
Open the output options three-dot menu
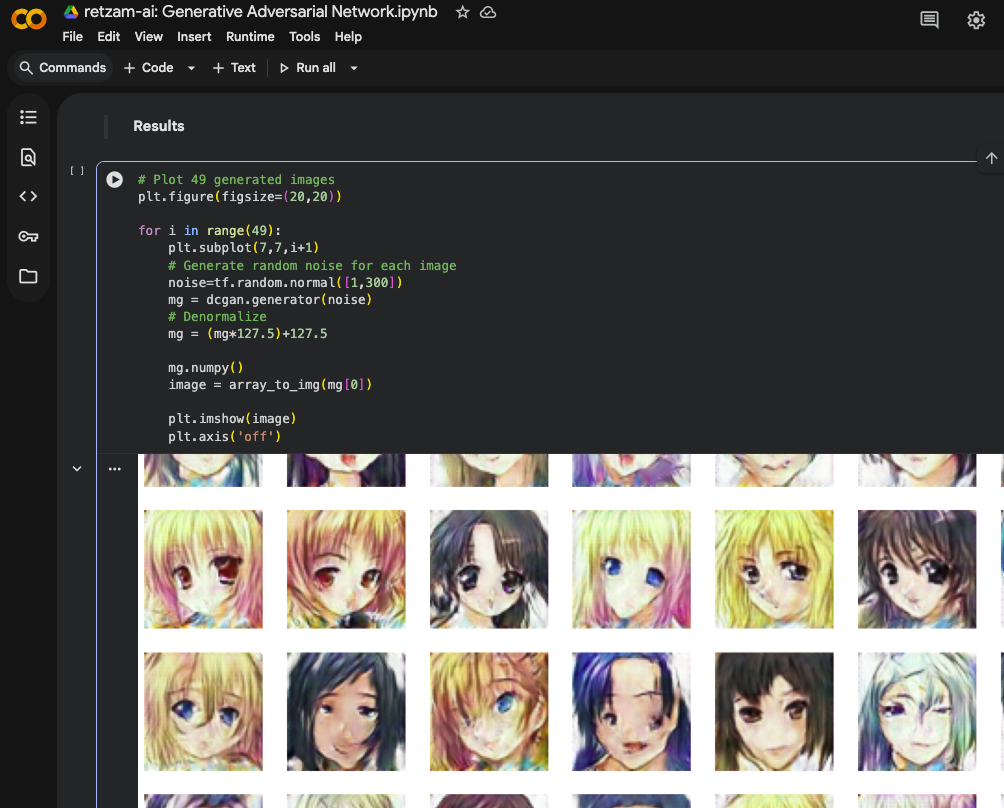pos(115,469)
